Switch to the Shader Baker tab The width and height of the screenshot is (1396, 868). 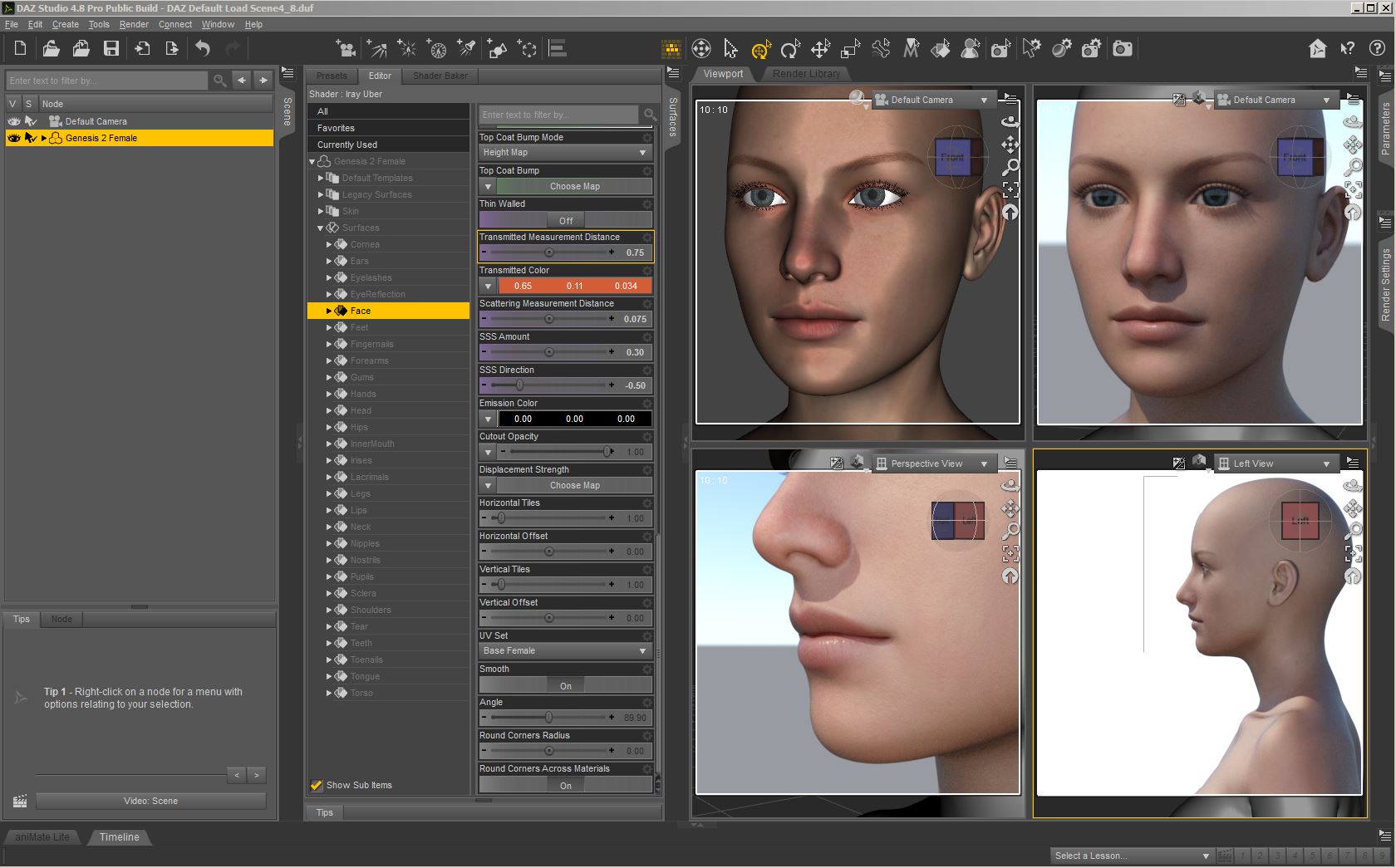click(440, 76)
